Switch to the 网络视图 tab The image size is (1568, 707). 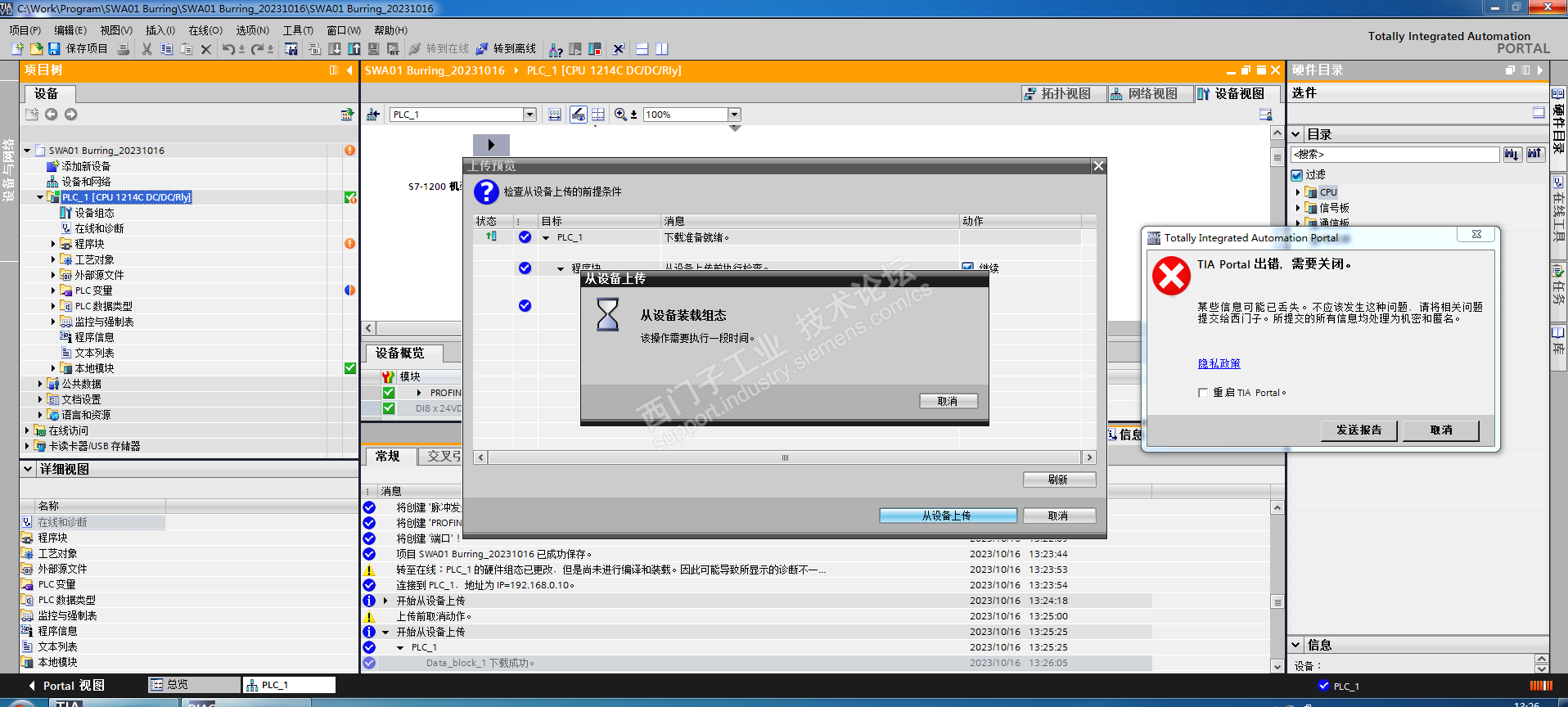pos(1151,94)
